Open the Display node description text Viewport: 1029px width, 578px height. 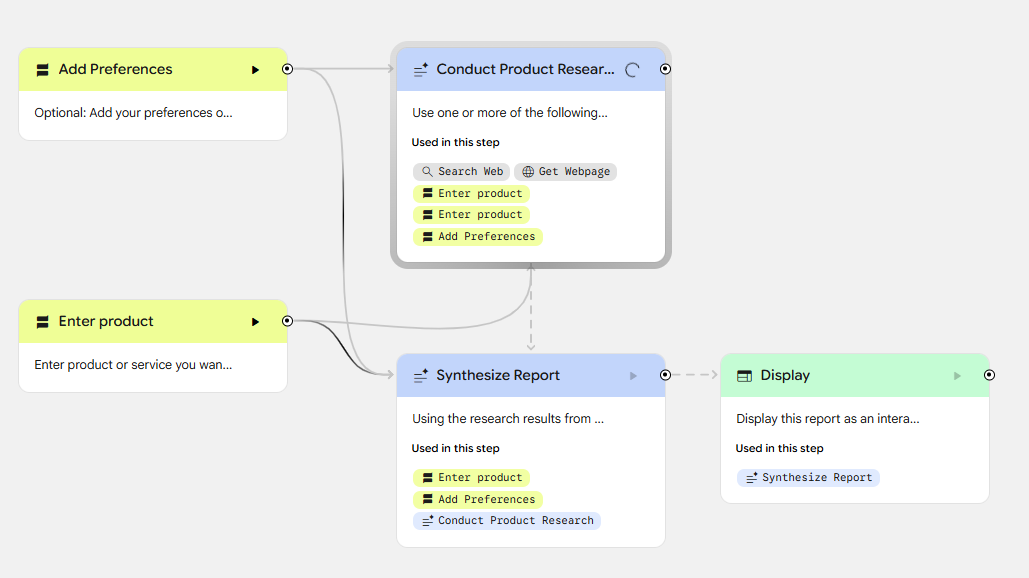coord(827,419)
